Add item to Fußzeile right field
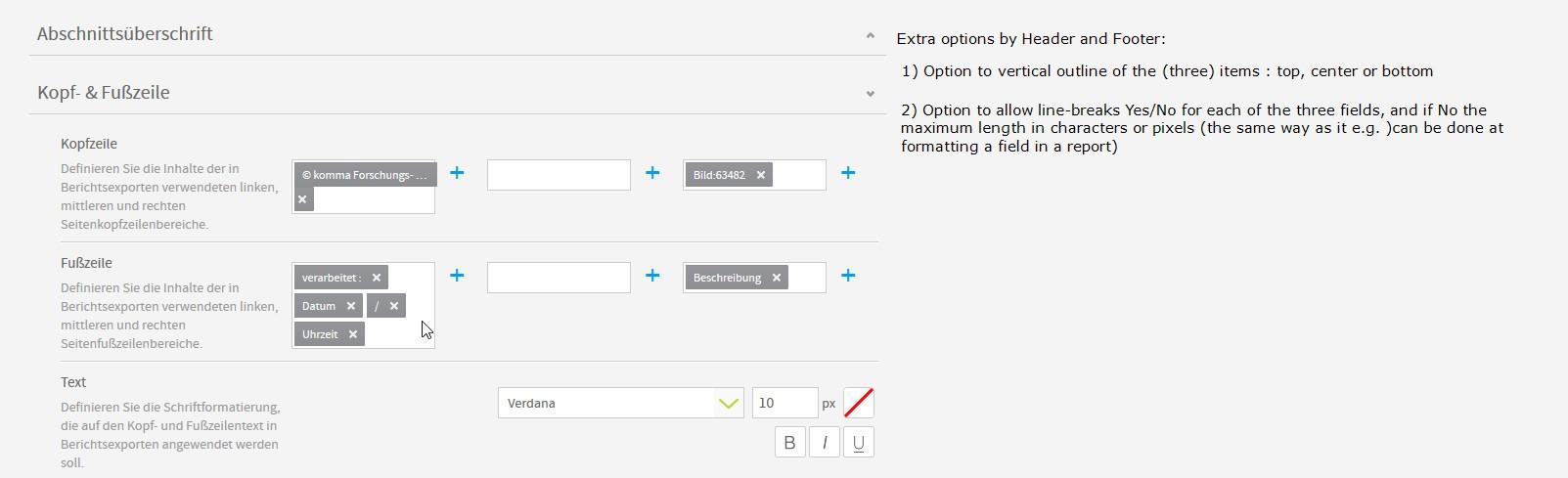This screenshot has height=478, width=1568. [848, 276]
